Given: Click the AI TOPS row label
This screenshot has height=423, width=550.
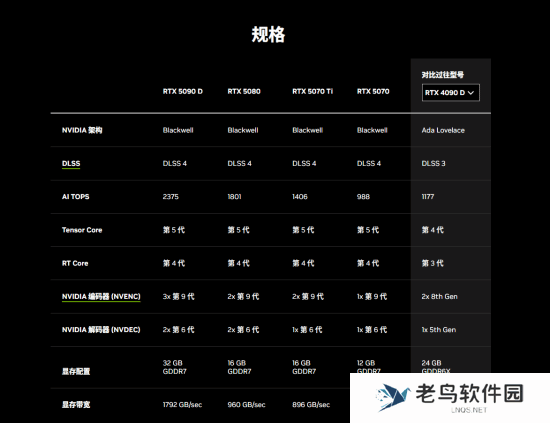Looking at the screenshot, I should pyautogui.click(x=75, y=197).
